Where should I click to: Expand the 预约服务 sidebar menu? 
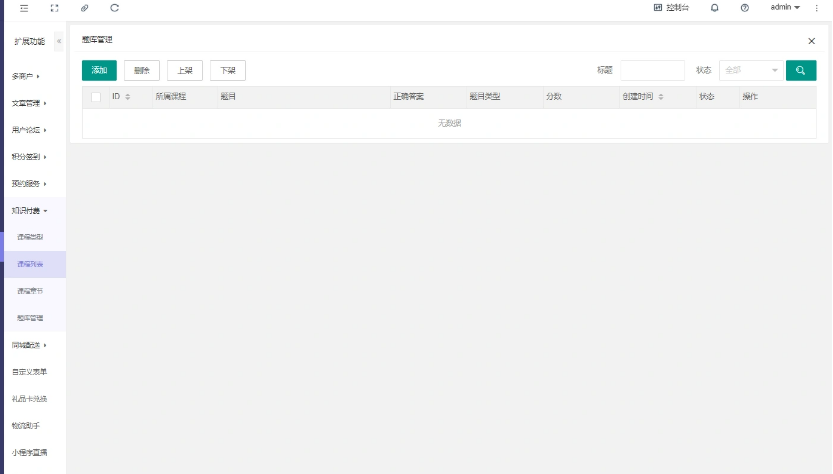29,184
